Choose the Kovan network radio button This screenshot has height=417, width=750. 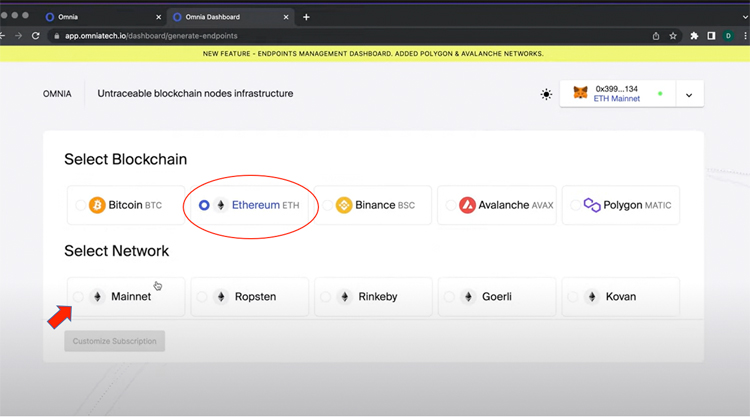coord(573,297)
